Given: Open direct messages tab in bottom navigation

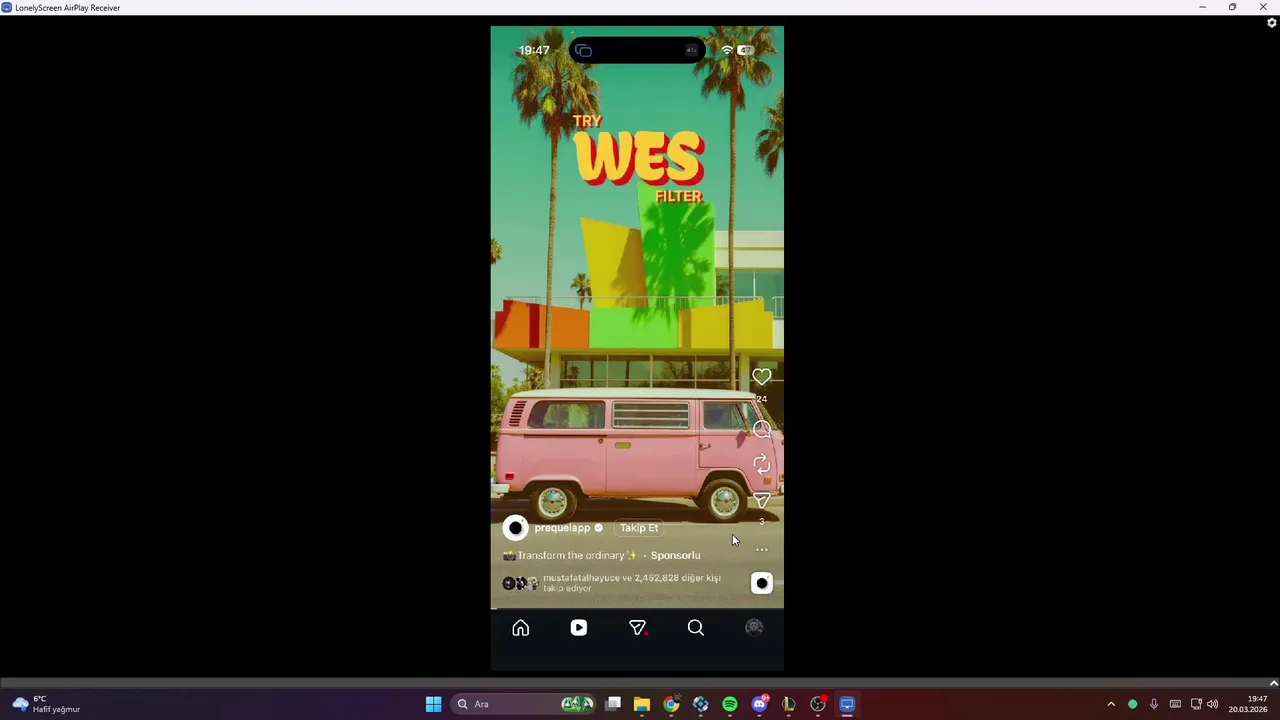Looking at the screenshot, I should (x=637, y=628).
